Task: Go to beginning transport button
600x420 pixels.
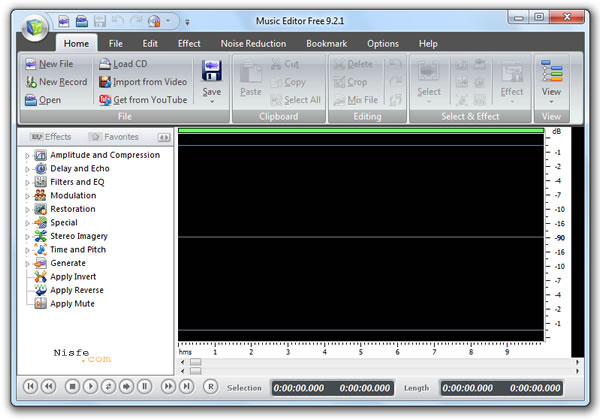Action: (x=31, y=387)
